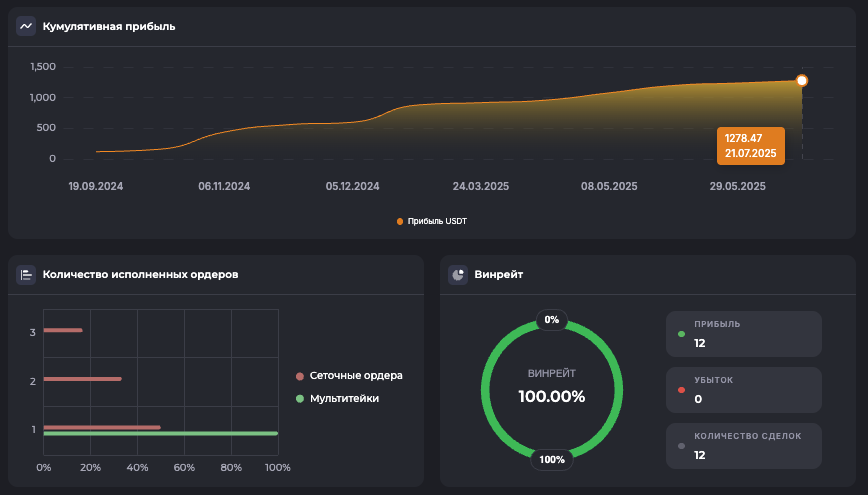This screenshot has height=495, width=868.
Task: Click the end-point marker on profit line
Action: [802, 81]
